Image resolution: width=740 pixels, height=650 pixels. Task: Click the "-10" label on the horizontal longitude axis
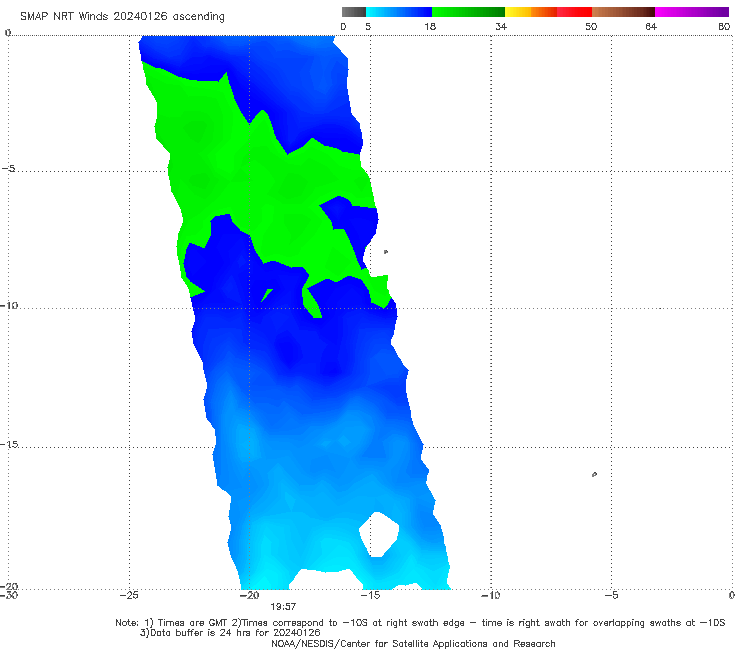click(x=490, y=595)
